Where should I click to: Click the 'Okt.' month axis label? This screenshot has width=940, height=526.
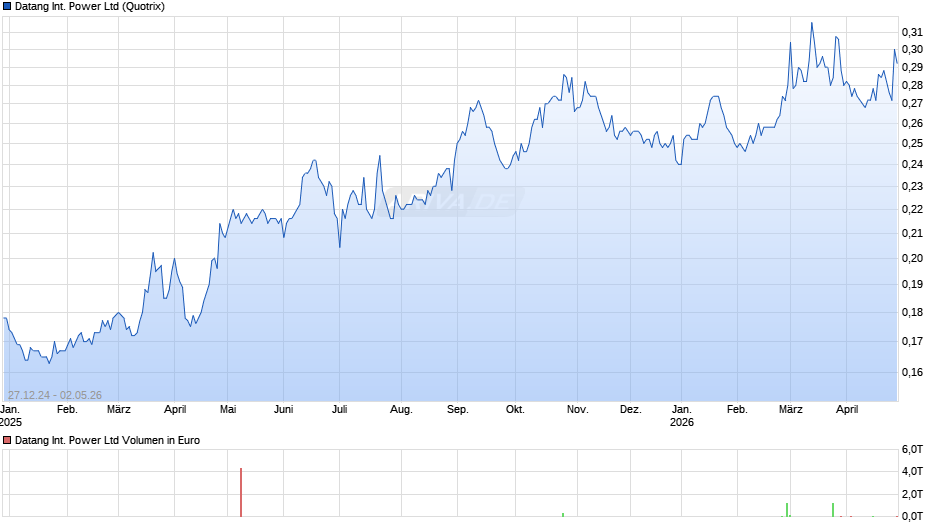(515, 410)
